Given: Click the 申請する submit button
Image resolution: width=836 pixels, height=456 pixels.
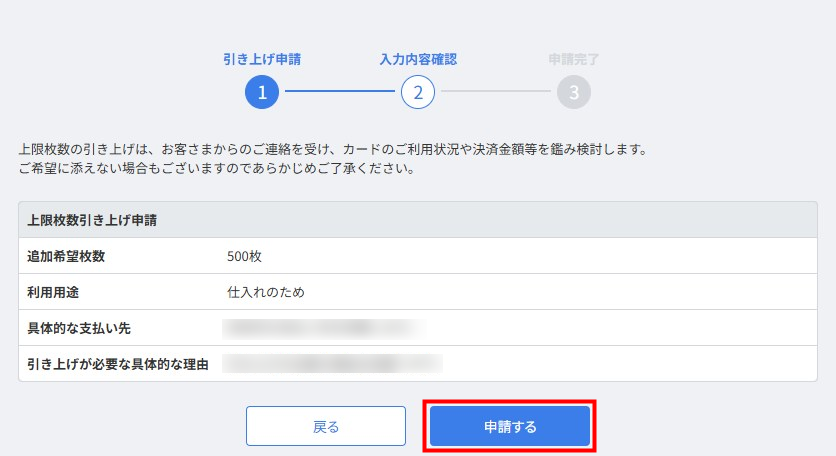Looking at the screenshot, I should (x=510, y=427).
